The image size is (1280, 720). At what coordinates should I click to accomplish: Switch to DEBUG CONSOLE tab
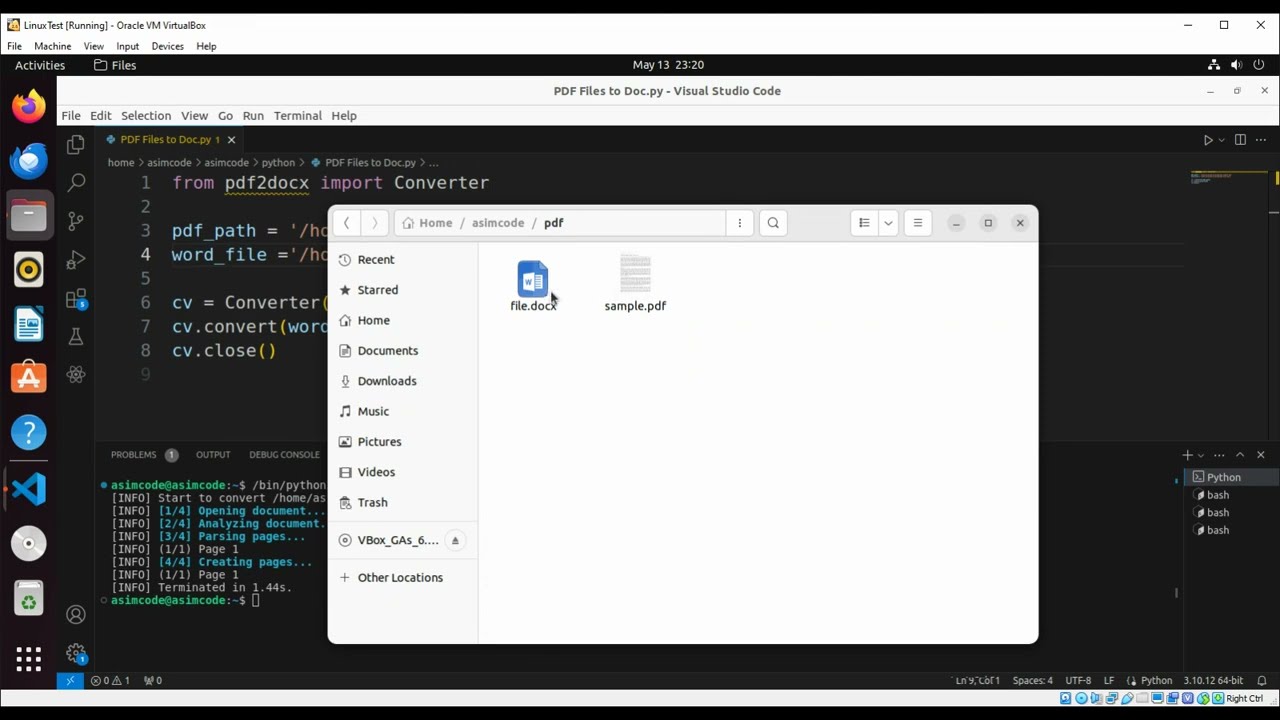click(285, 455)
